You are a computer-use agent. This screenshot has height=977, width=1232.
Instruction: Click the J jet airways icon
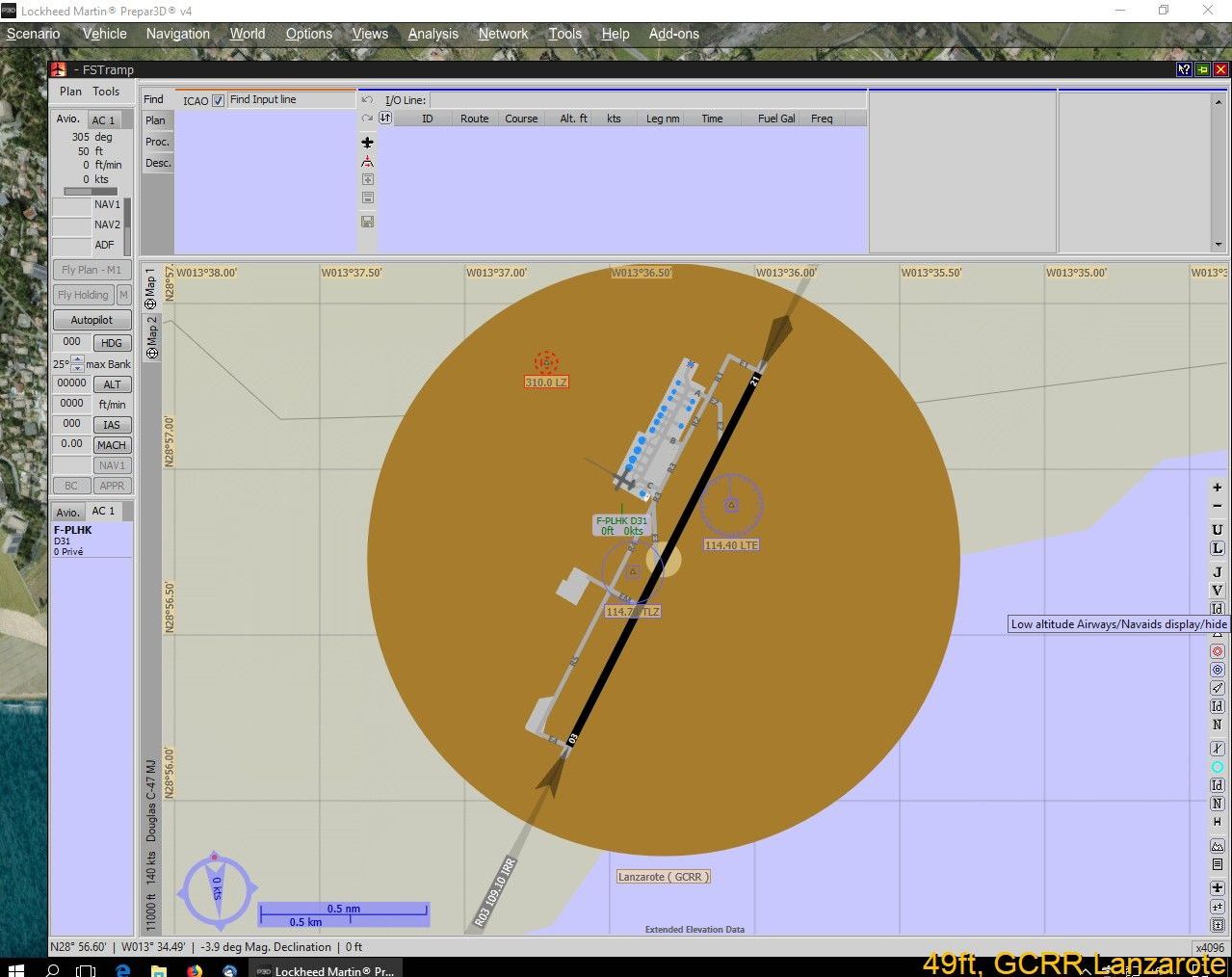pos(1218,572)
